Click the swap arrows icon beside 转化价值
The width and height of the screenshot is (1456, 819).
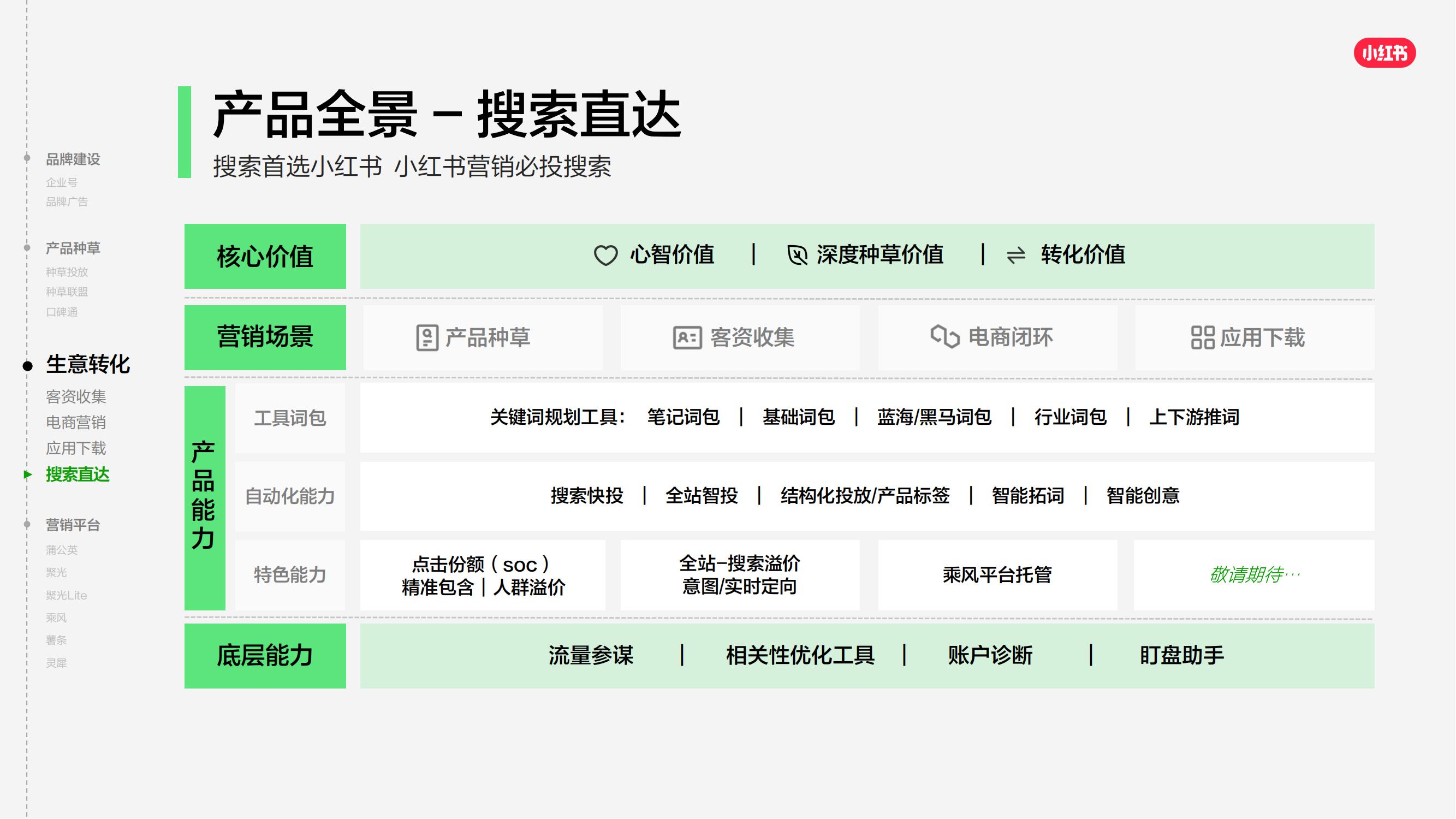coord(1015,256)
